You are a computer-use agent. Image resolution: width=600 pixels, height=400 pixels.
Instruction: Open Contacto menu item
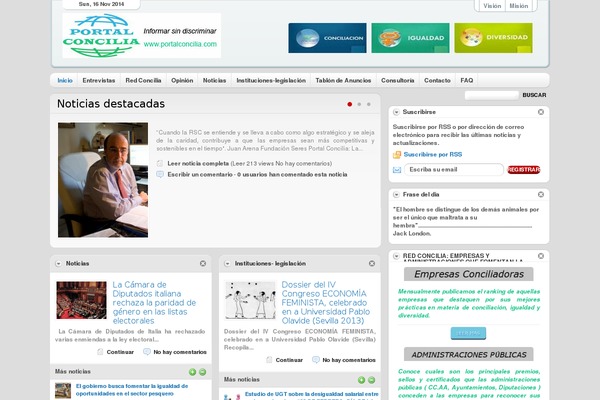pos(437,80)
